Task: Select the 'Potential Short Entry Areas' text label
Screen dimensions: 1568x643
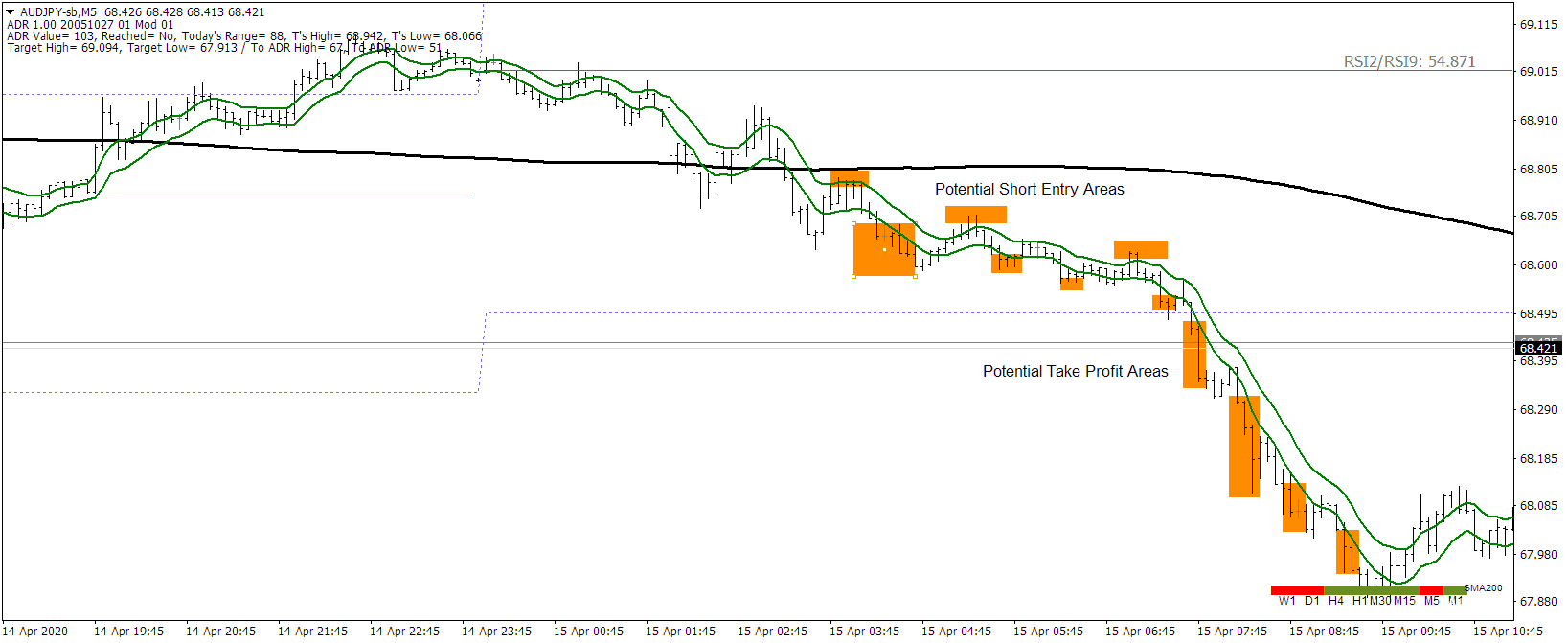Action: click(x=1029, y=190)
